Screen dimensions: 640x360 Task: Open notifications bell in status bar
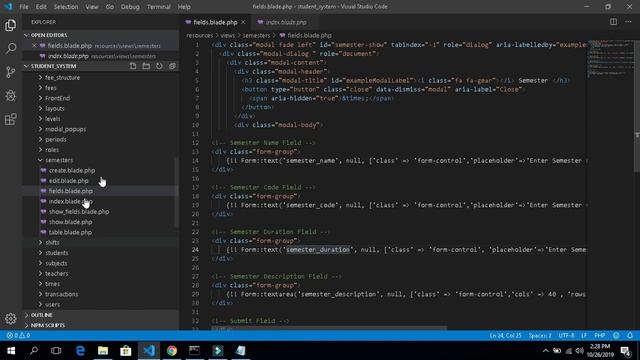(630, 336)
